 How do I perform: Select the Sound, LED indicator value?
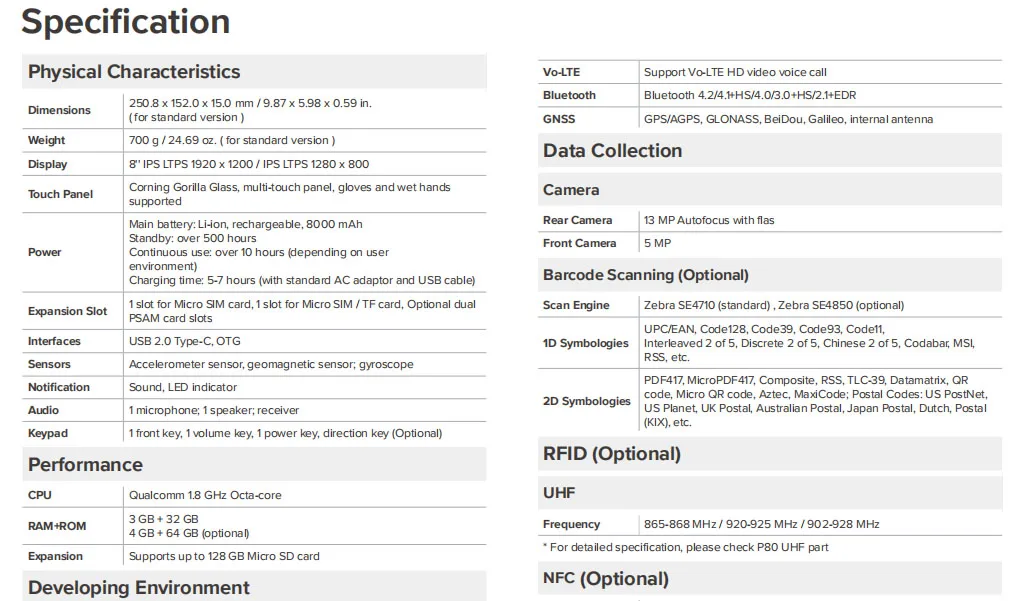pos(183,388)
